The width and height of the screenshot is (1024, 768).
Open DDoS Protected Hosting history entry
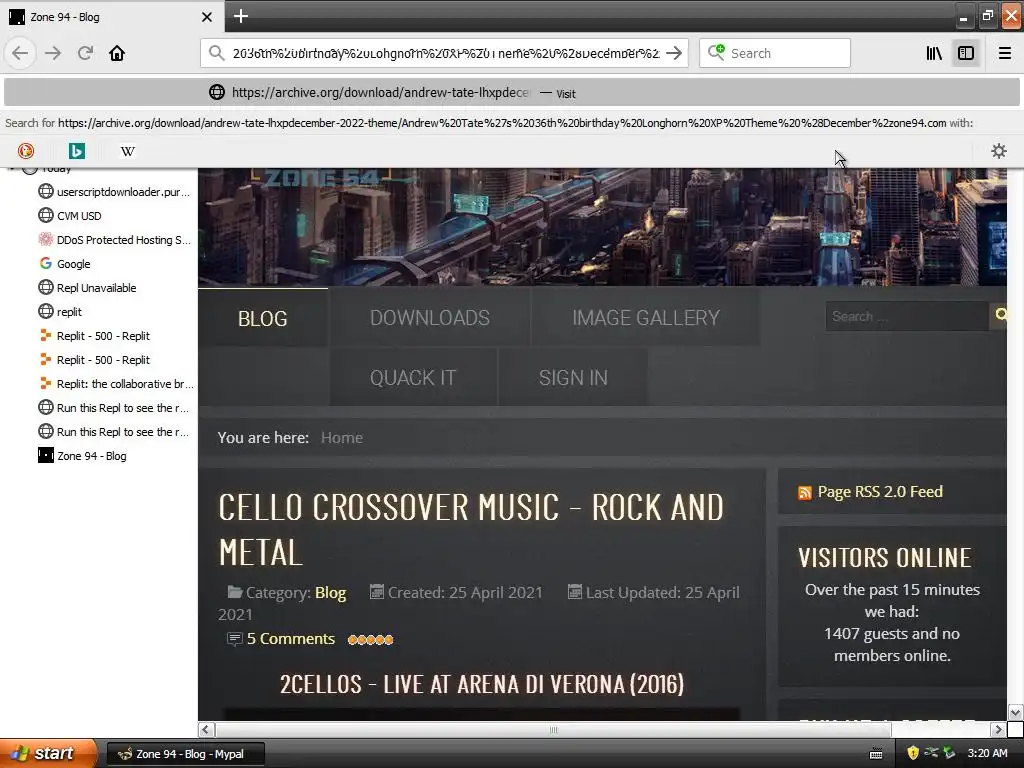[115, 240]
